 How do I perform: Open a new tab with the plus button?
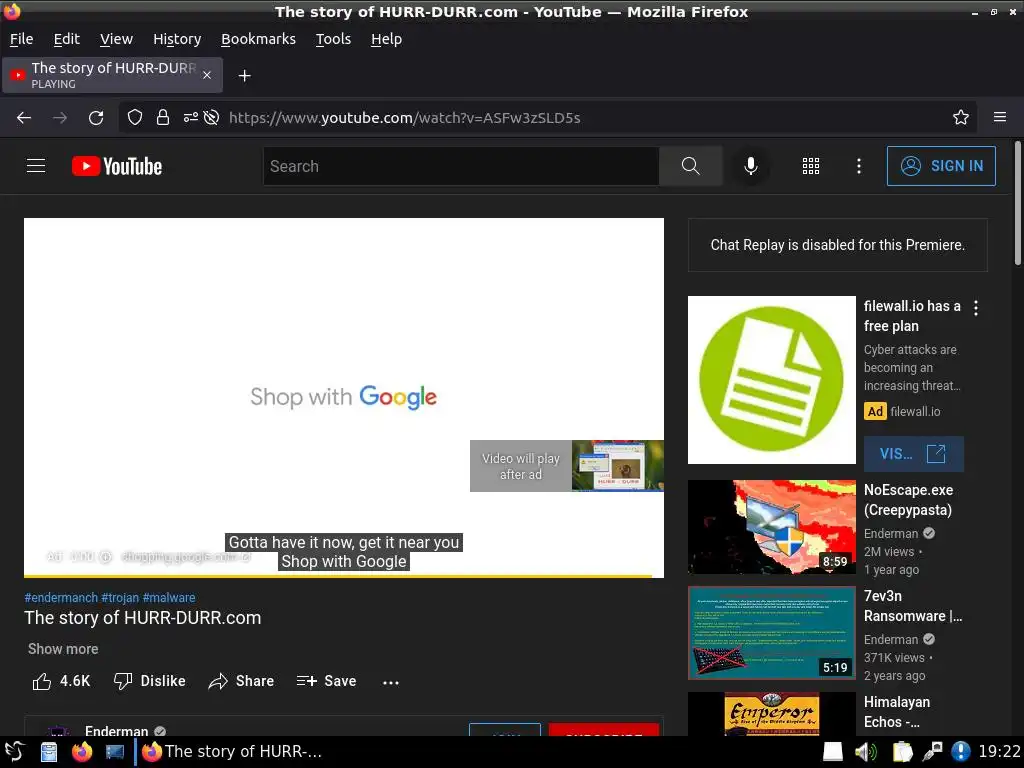click(244, 76)
